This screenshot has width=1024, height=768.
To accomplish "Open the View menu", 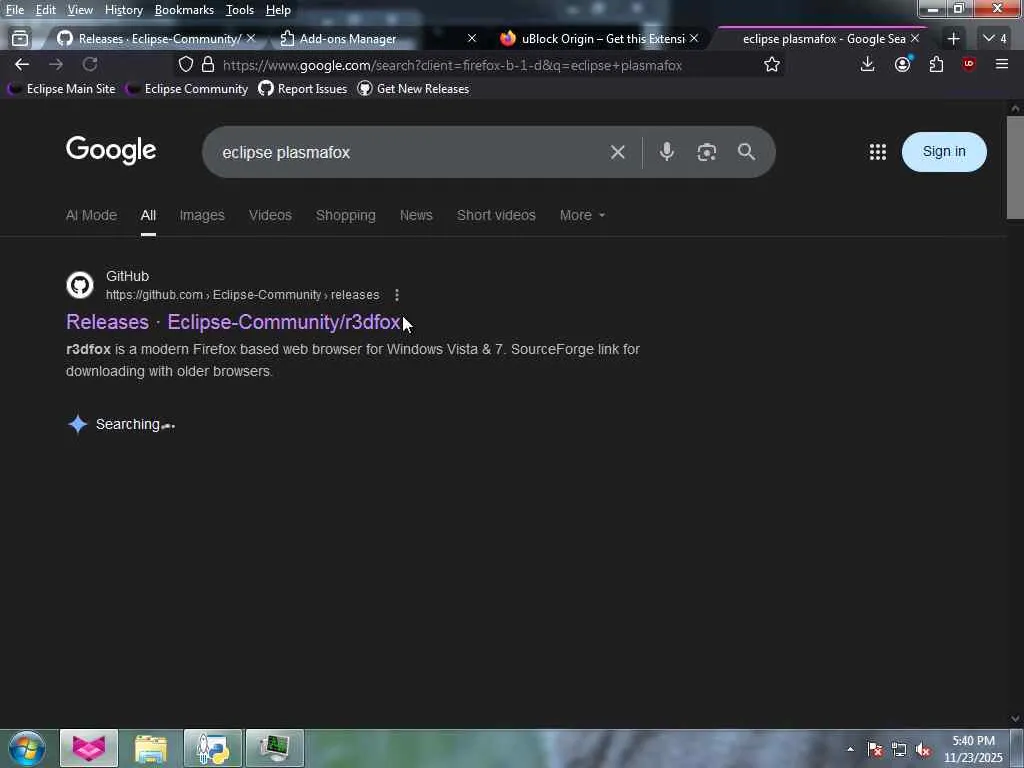I will 80,10.
